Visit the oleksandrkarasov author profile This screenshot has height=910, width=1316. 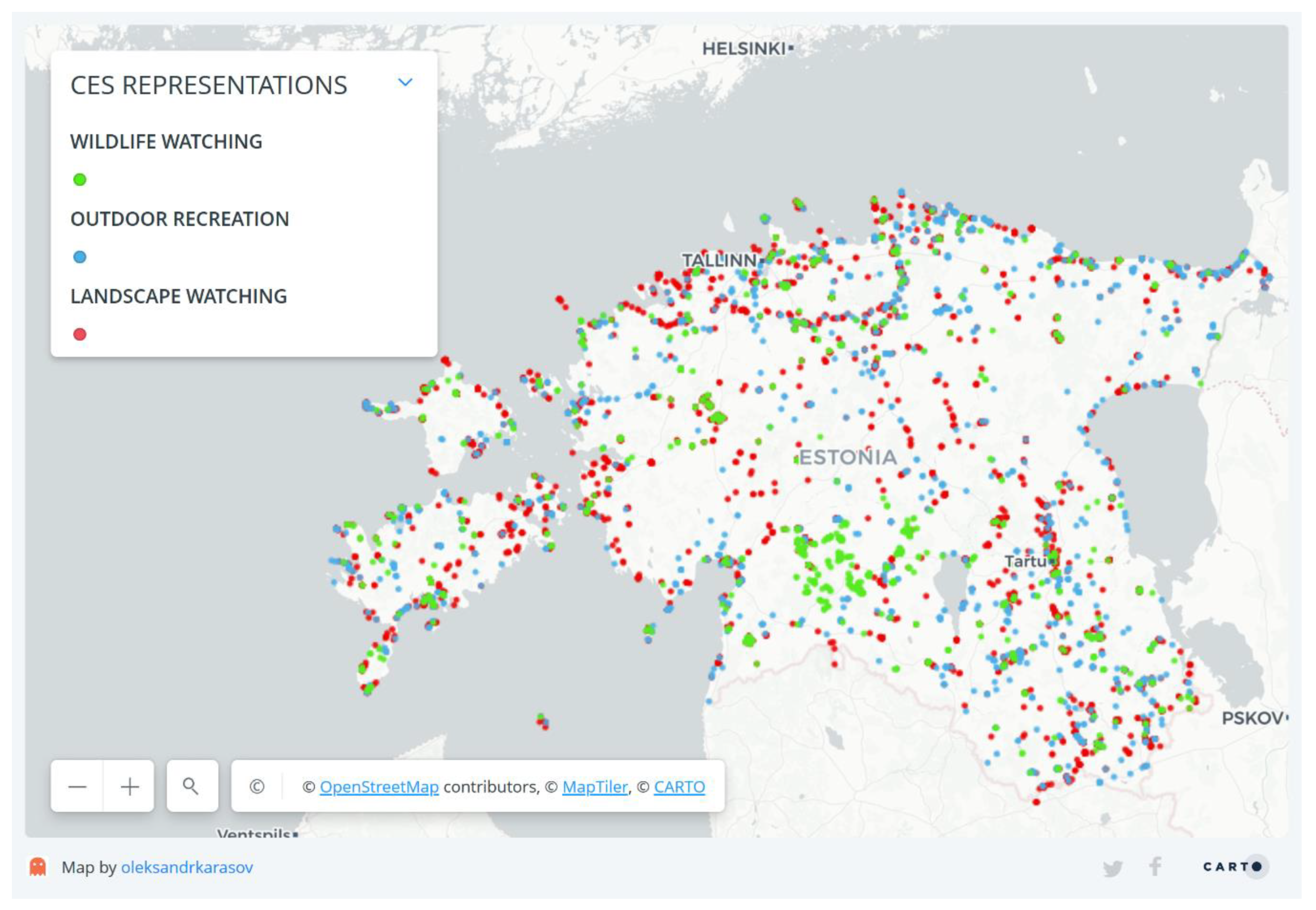point(186,867)
